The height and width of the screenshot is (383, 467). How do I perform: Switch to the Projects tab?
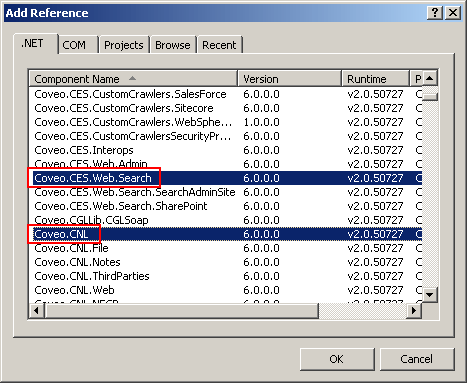[x=124, y=45]
